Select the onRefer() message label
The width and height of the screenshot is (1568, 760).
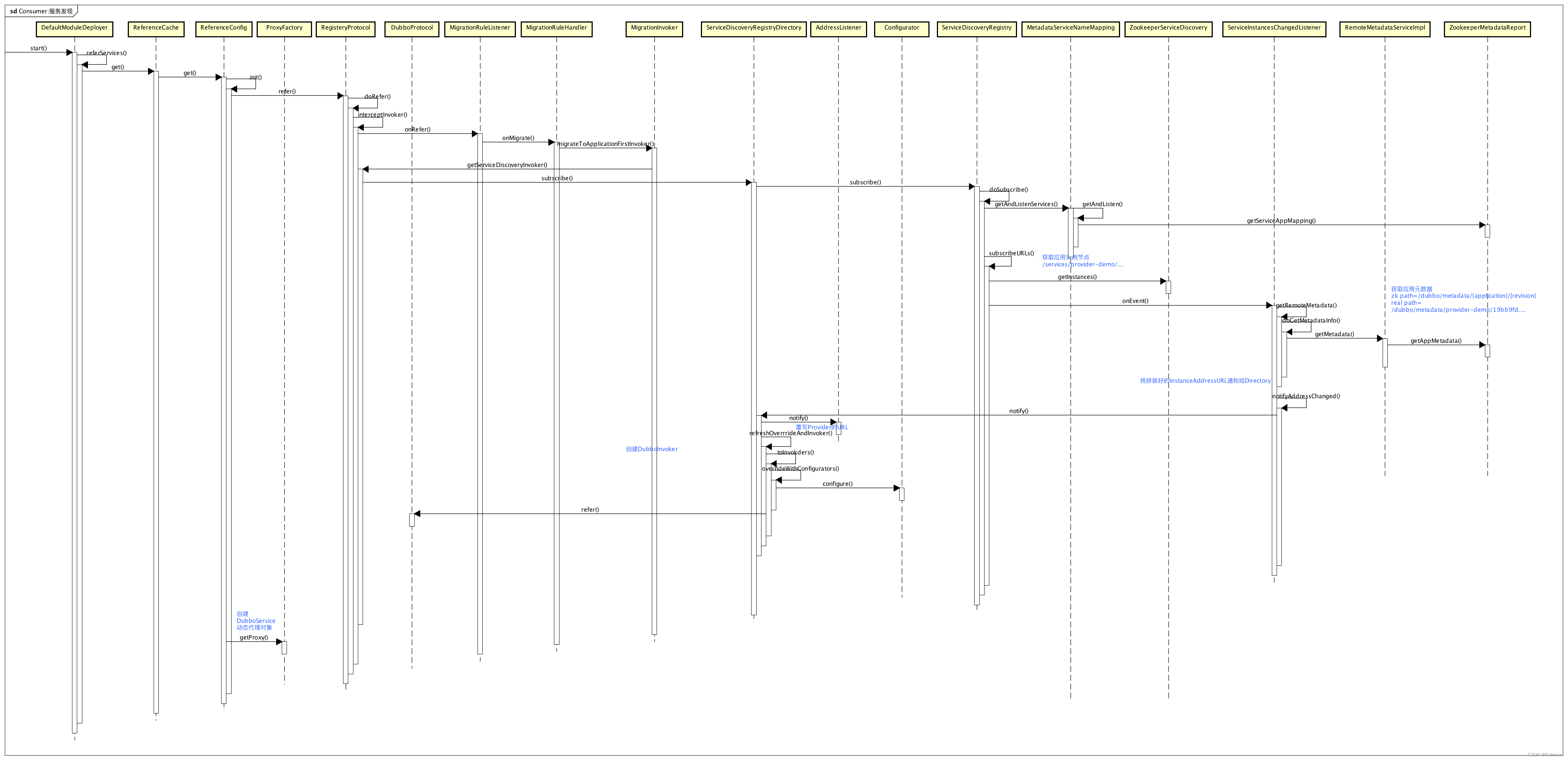418,129
